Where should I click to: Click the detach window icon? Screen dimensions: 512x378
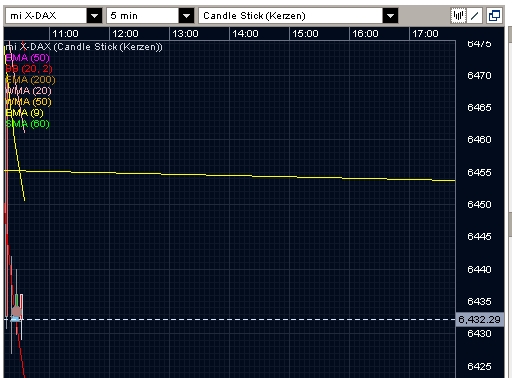pos(494,16)
